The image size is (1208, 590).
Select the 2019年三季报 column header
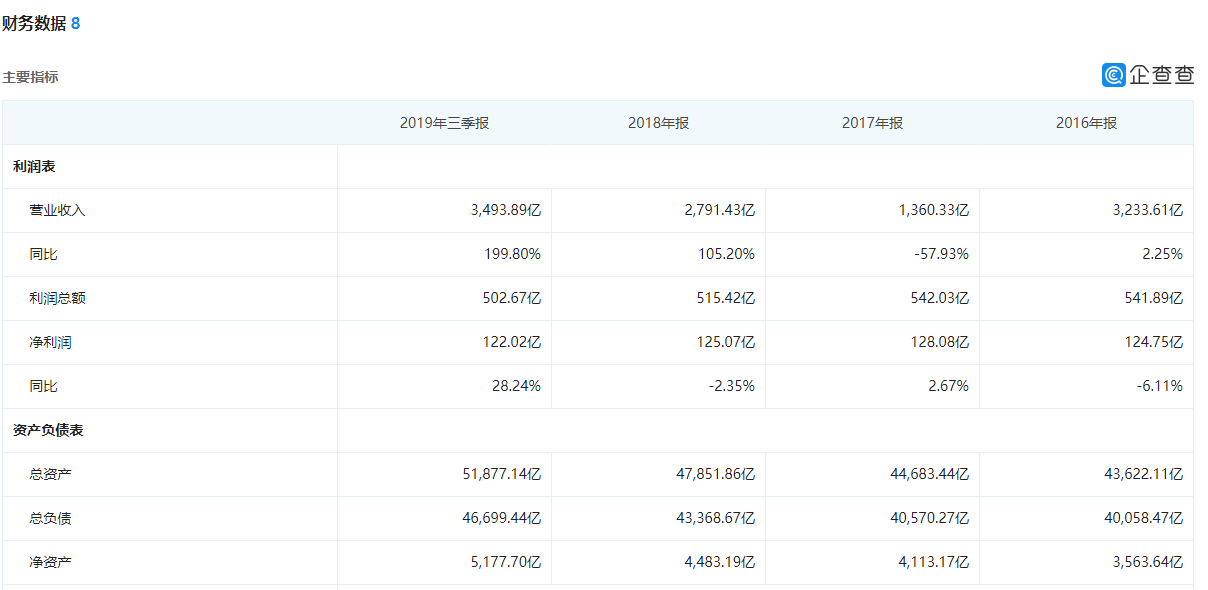[444, 123]
